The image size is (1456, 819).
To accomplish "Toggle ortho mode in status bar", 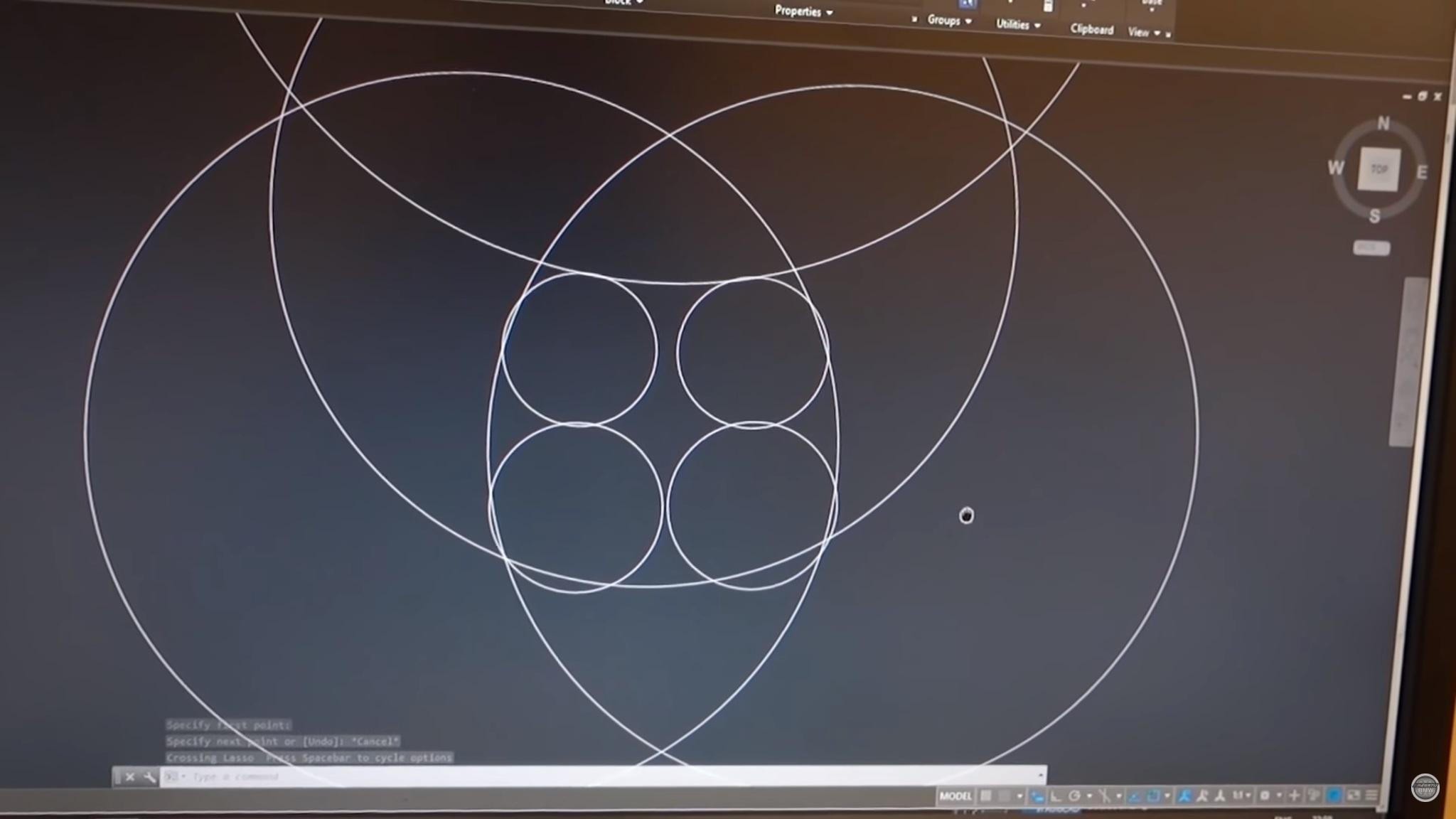I will pos(1055,796).
